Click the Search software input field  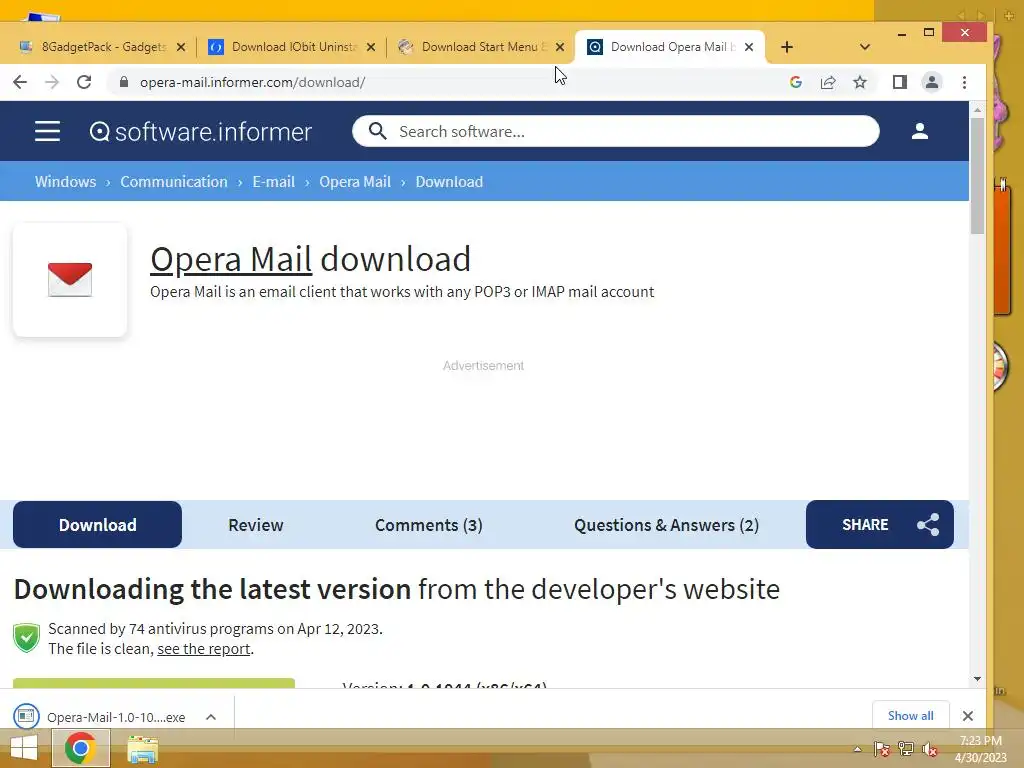(616, 131)
